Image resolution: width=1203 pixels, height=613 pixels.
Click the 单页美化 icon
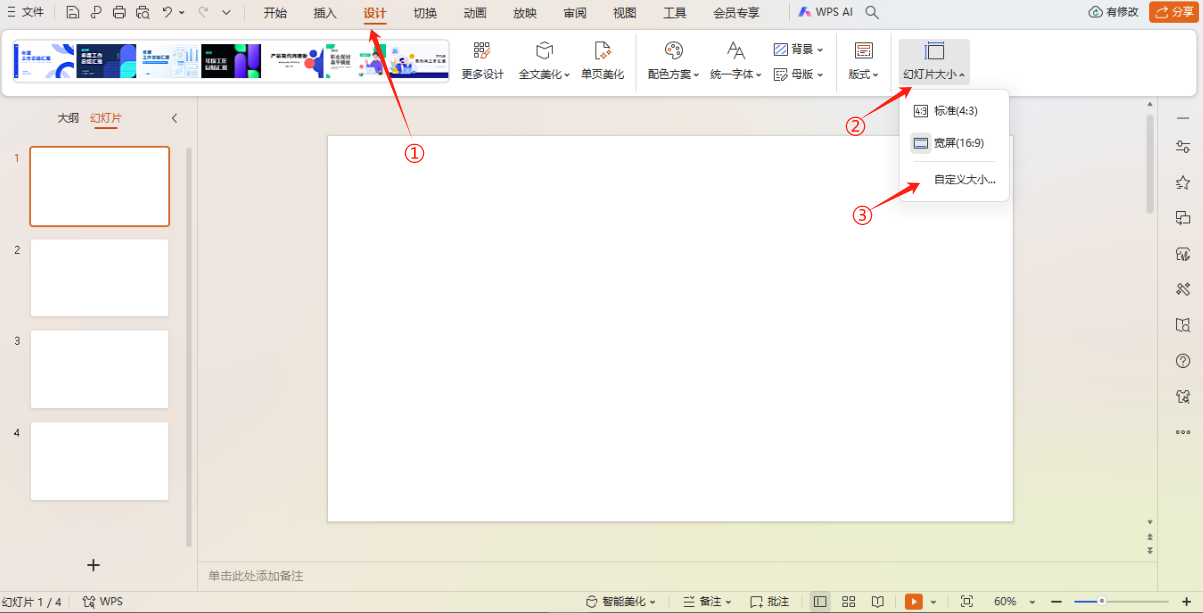tap(602, 61)
